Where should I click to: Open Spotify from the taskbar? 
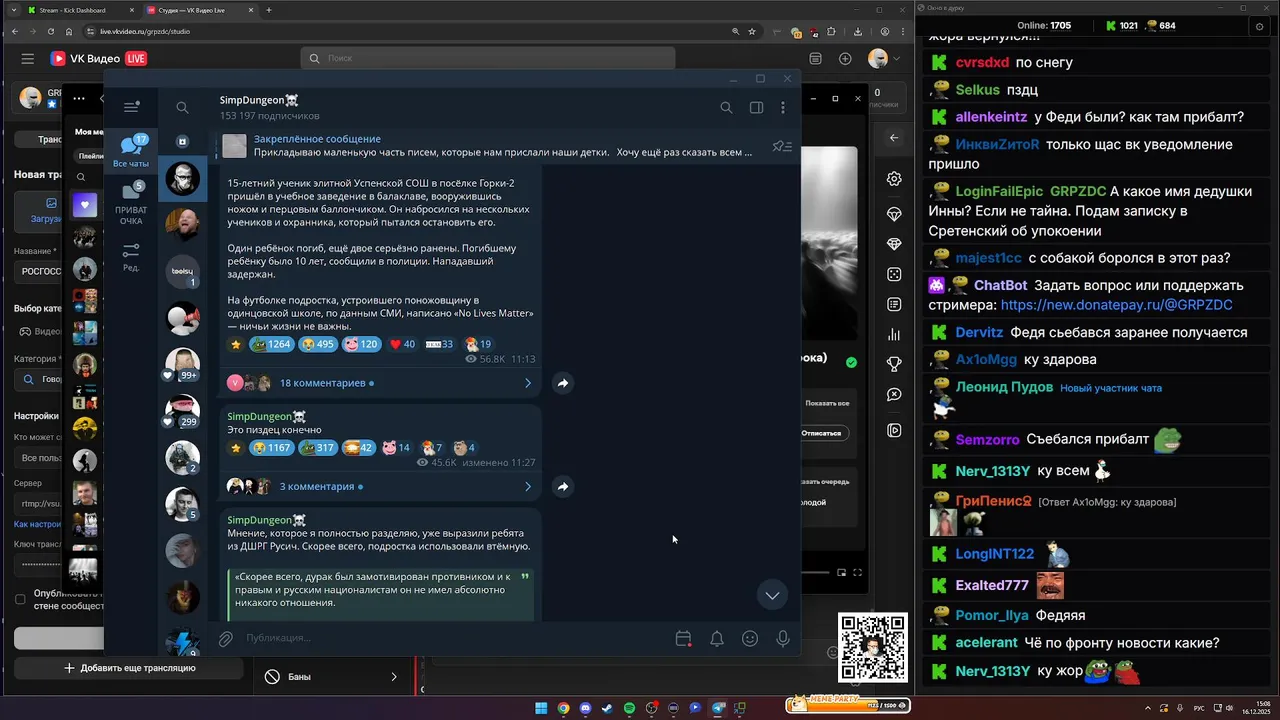pyautogui.click(x=629, y=708)
